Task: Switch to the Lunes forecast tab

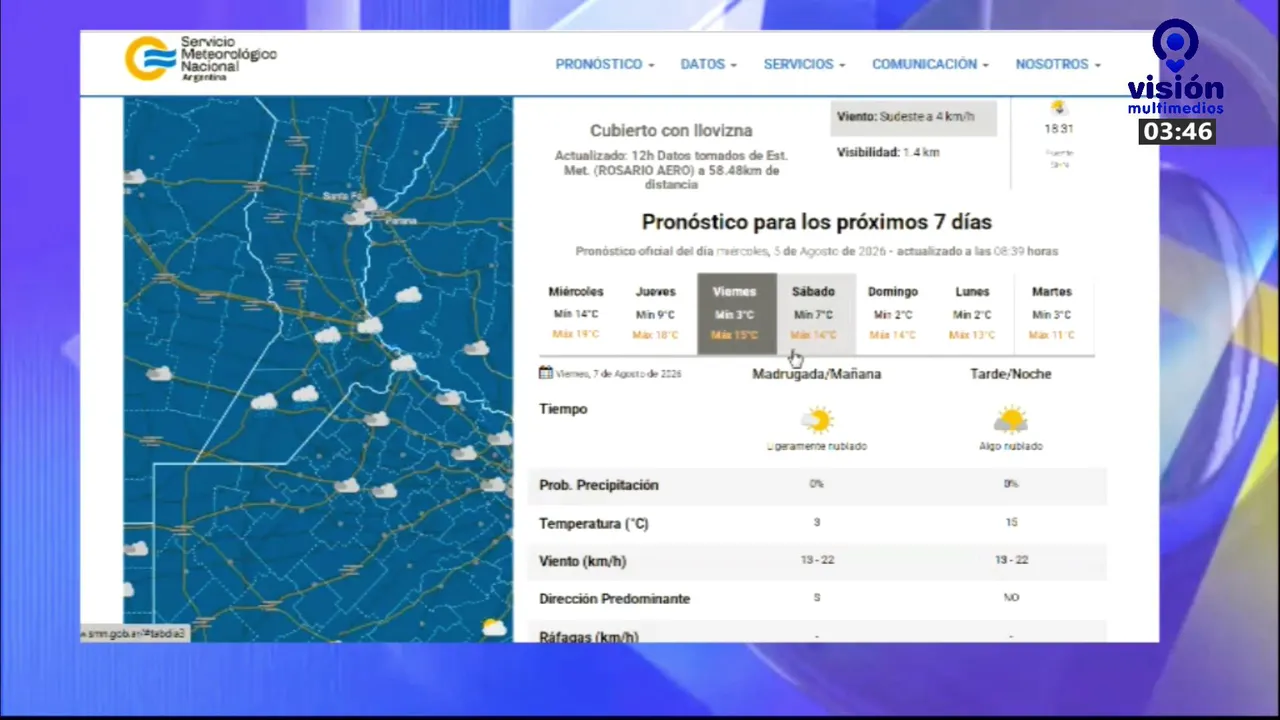Action: coord(972,313)
